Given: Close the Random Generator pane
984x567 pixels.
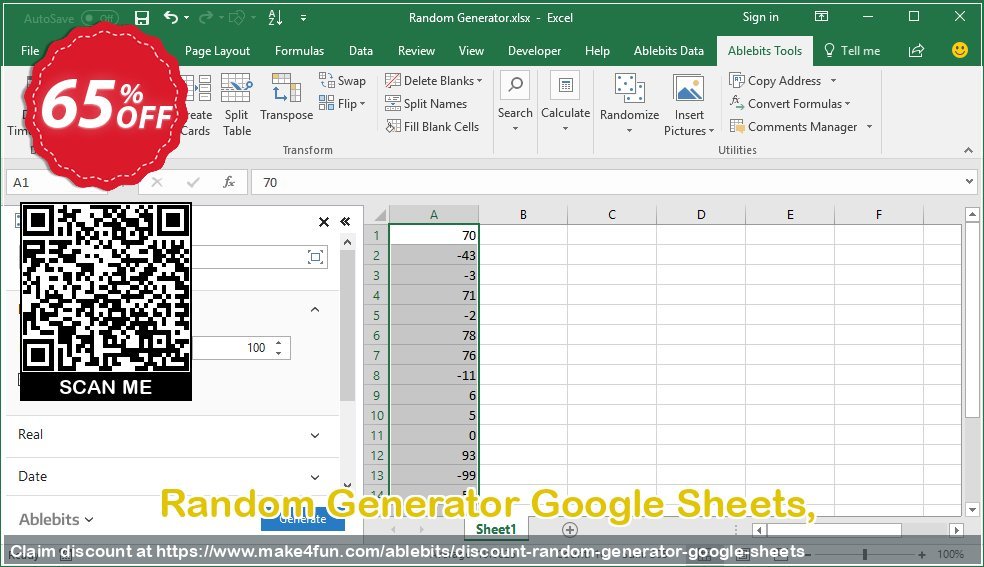Looking at the screenshot, I should (324, 221).
